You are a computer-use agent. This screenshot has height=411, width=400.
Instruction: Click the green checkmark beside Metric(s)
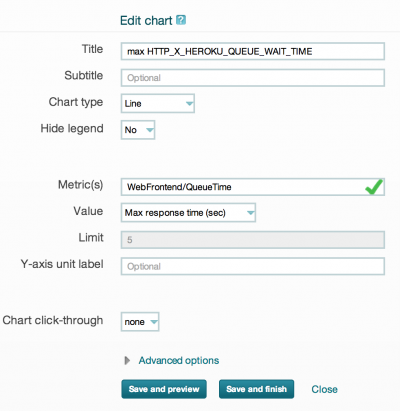coord(374,186)
